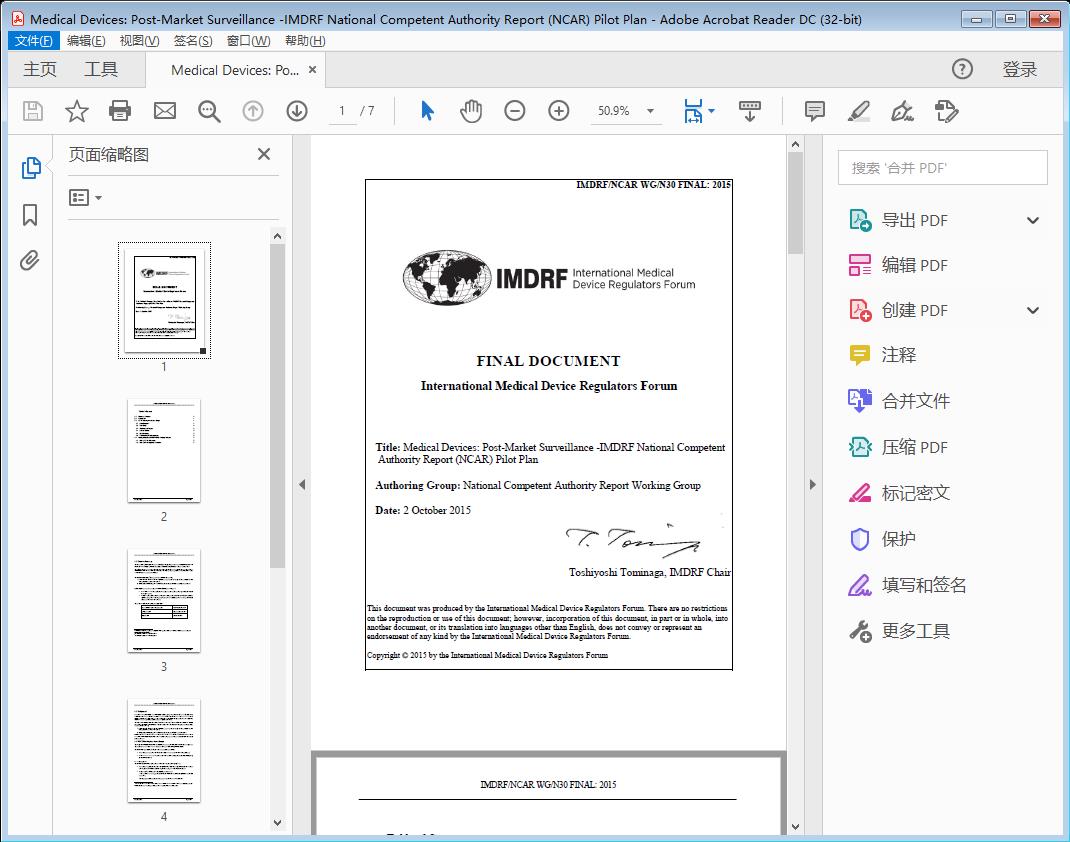Enter presentation mode from the toolbar

(x=750, y=111)
